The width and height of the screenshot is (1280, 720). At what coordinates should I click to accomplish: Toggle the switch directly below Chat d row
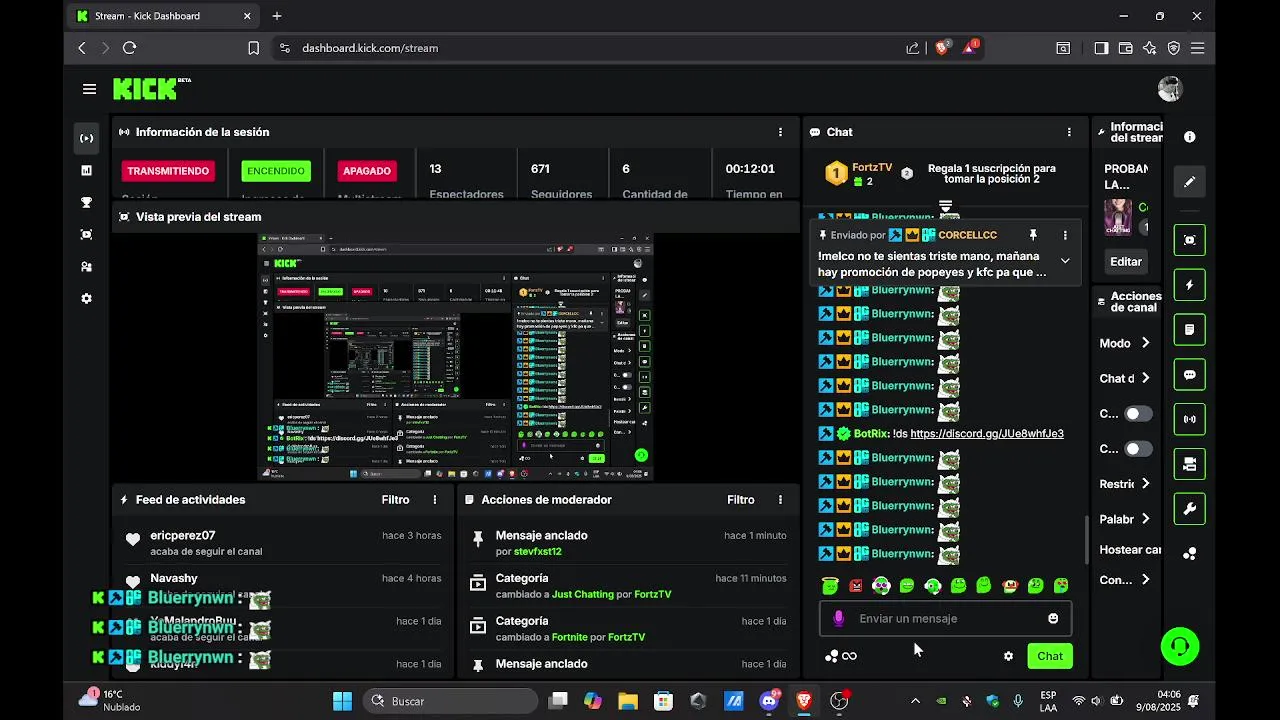click(1138, 414)
